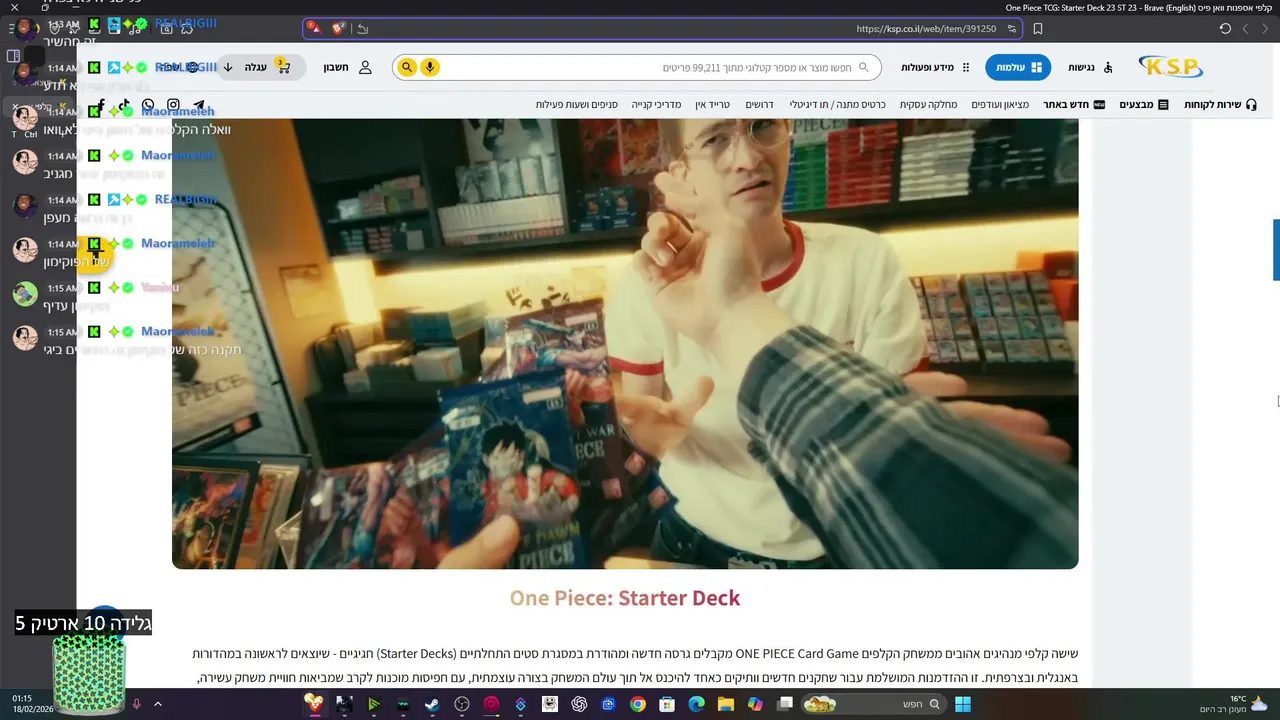Click the page vertical scrollbar thumb
Screen dimensions: 1280x720
(x=1276, y=250)
